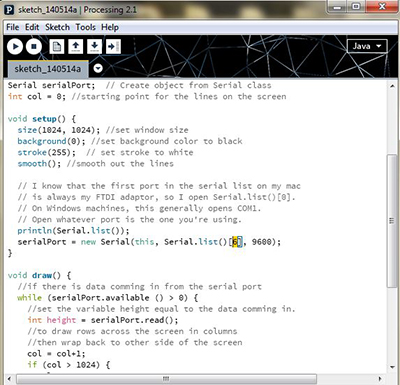This screenshot has height=385, width=400.
Task: Save the sketch with the down-arrow icon
Action: pos(94,46)
